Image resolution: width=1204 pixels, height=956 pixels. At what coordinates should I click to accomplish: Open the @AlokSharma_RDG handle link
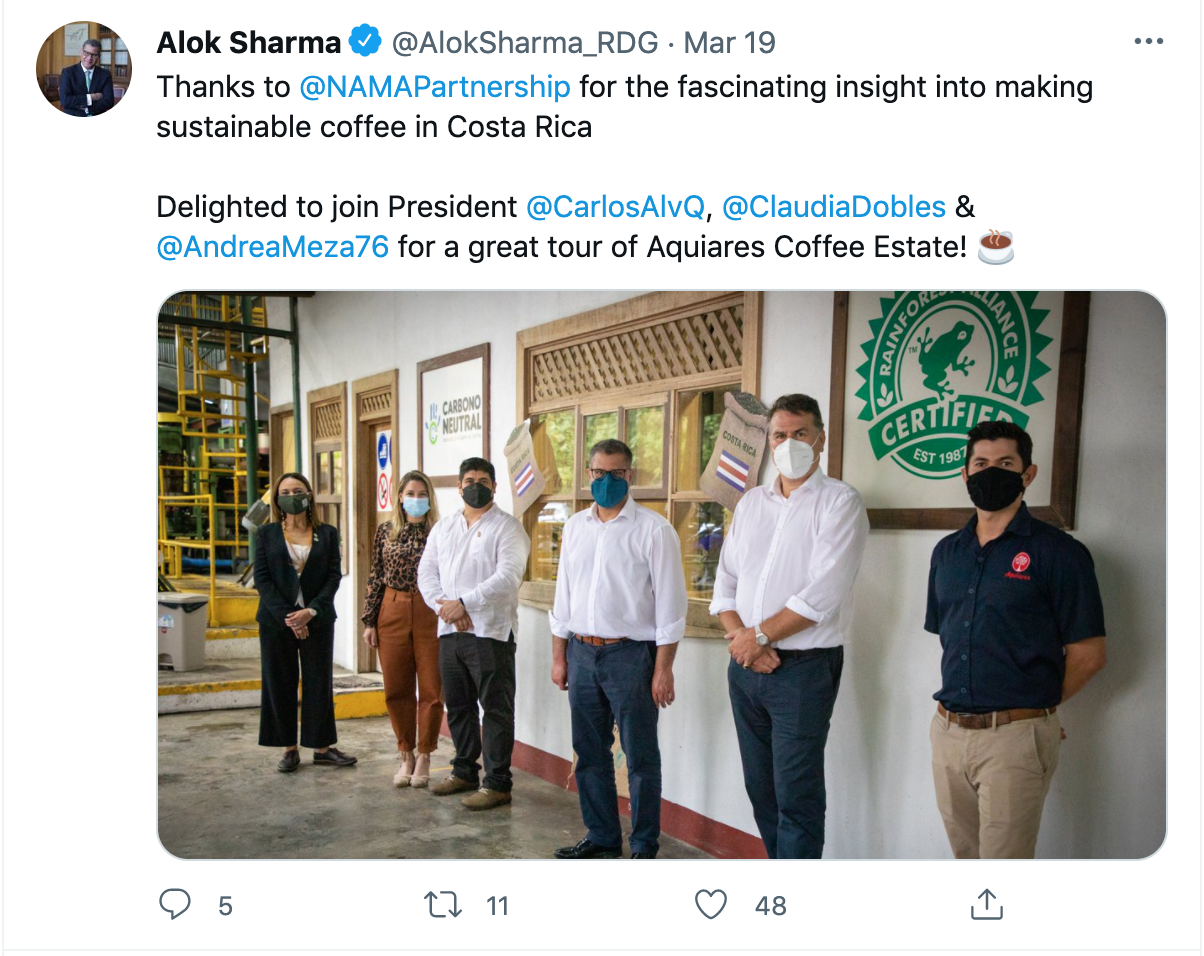(x=525, y=43)
